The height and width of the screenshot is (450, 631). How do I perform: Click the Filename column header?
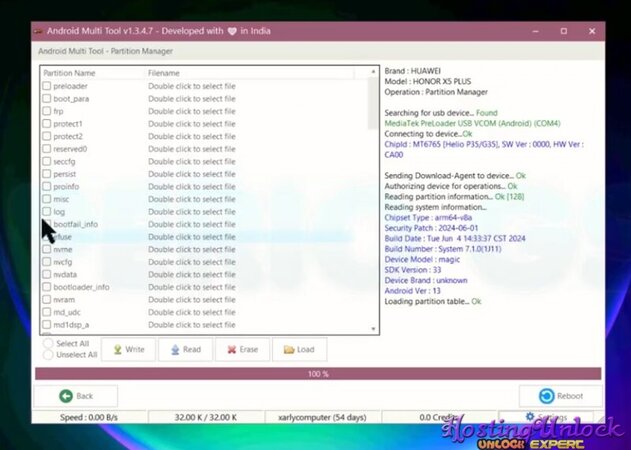[164, 73]
